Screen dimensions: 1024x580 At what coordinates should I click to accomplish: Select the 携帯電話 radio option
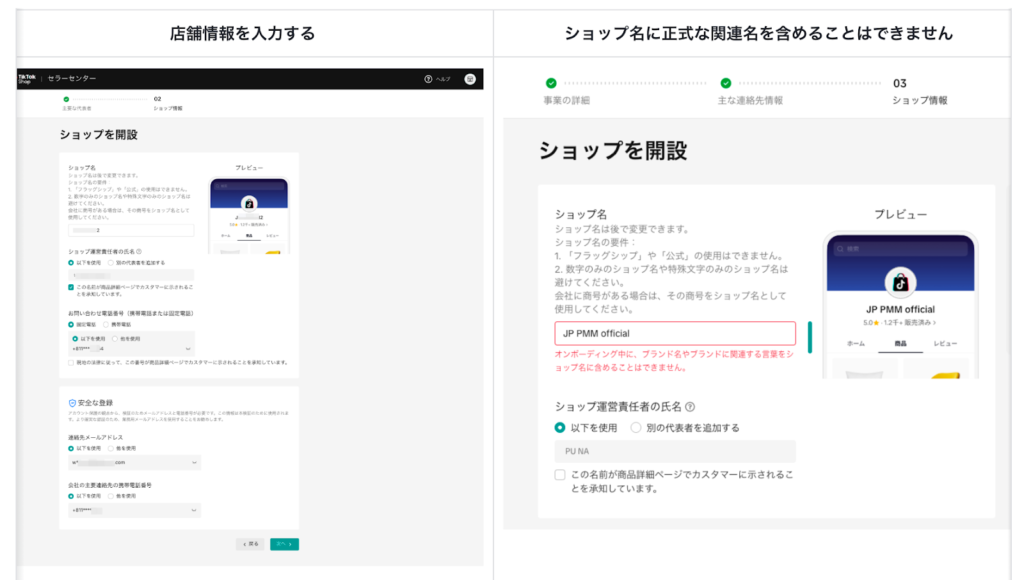click(105, 324)
